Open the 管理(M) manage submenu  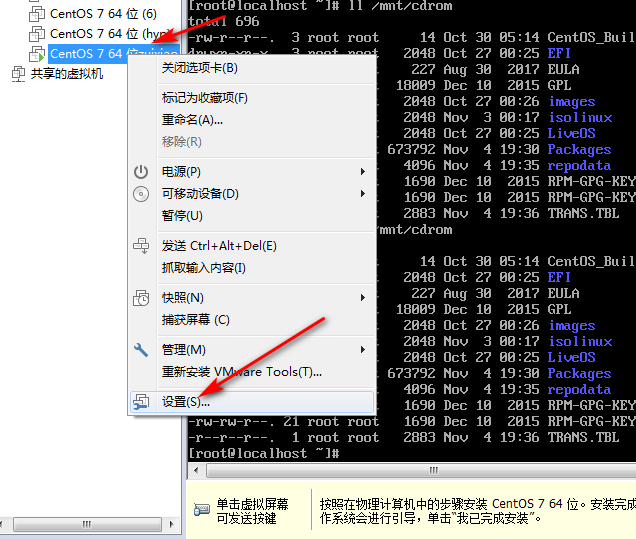252,350
